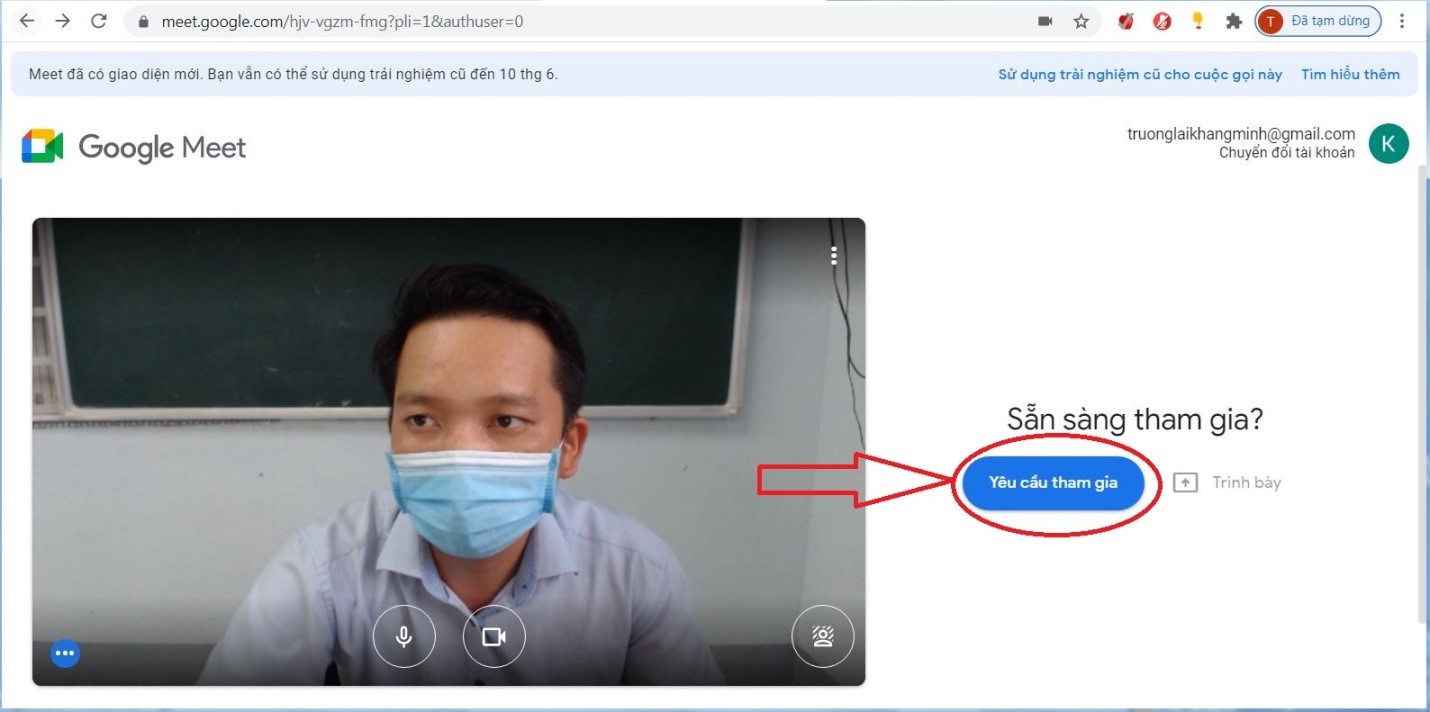The height and width of the screenshot is (712, 1430).
Task: Open more options in video preview
Action: coord(834,256)
